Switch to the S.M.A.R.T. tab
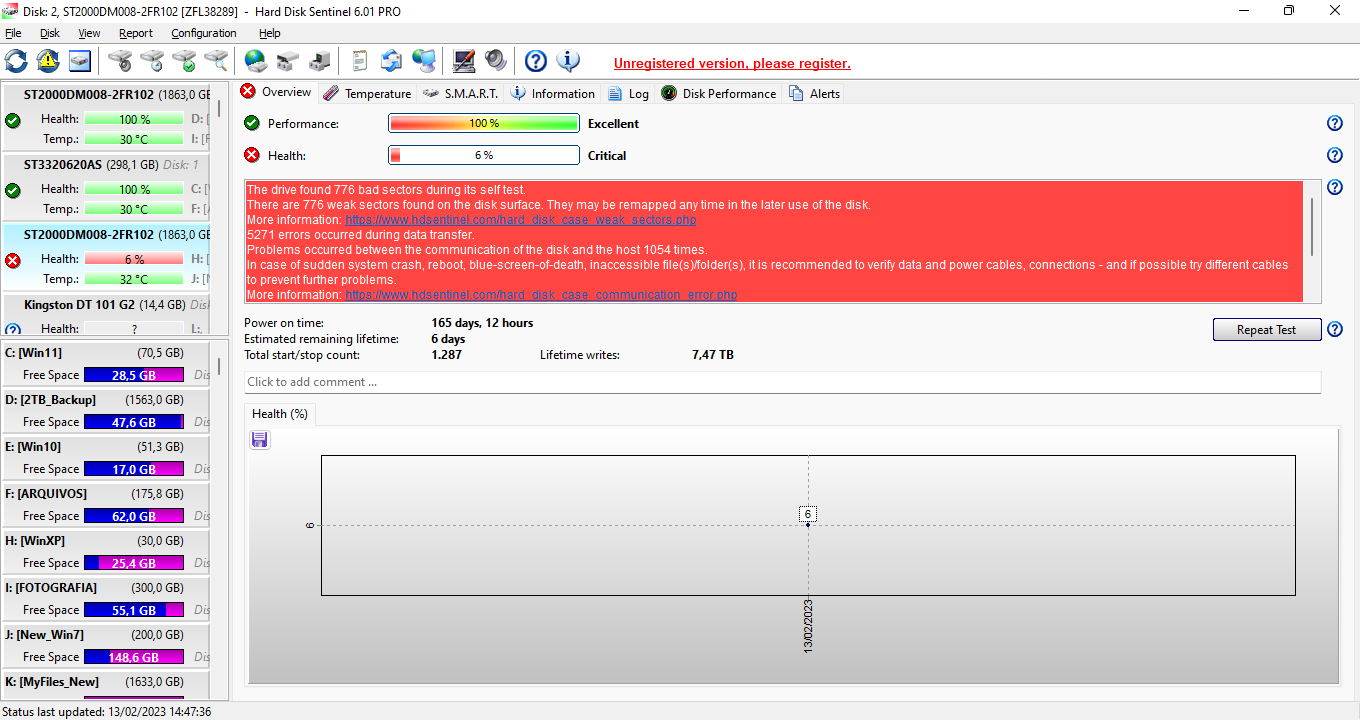Screen dimensions: 1360x720 pos(460,93)
